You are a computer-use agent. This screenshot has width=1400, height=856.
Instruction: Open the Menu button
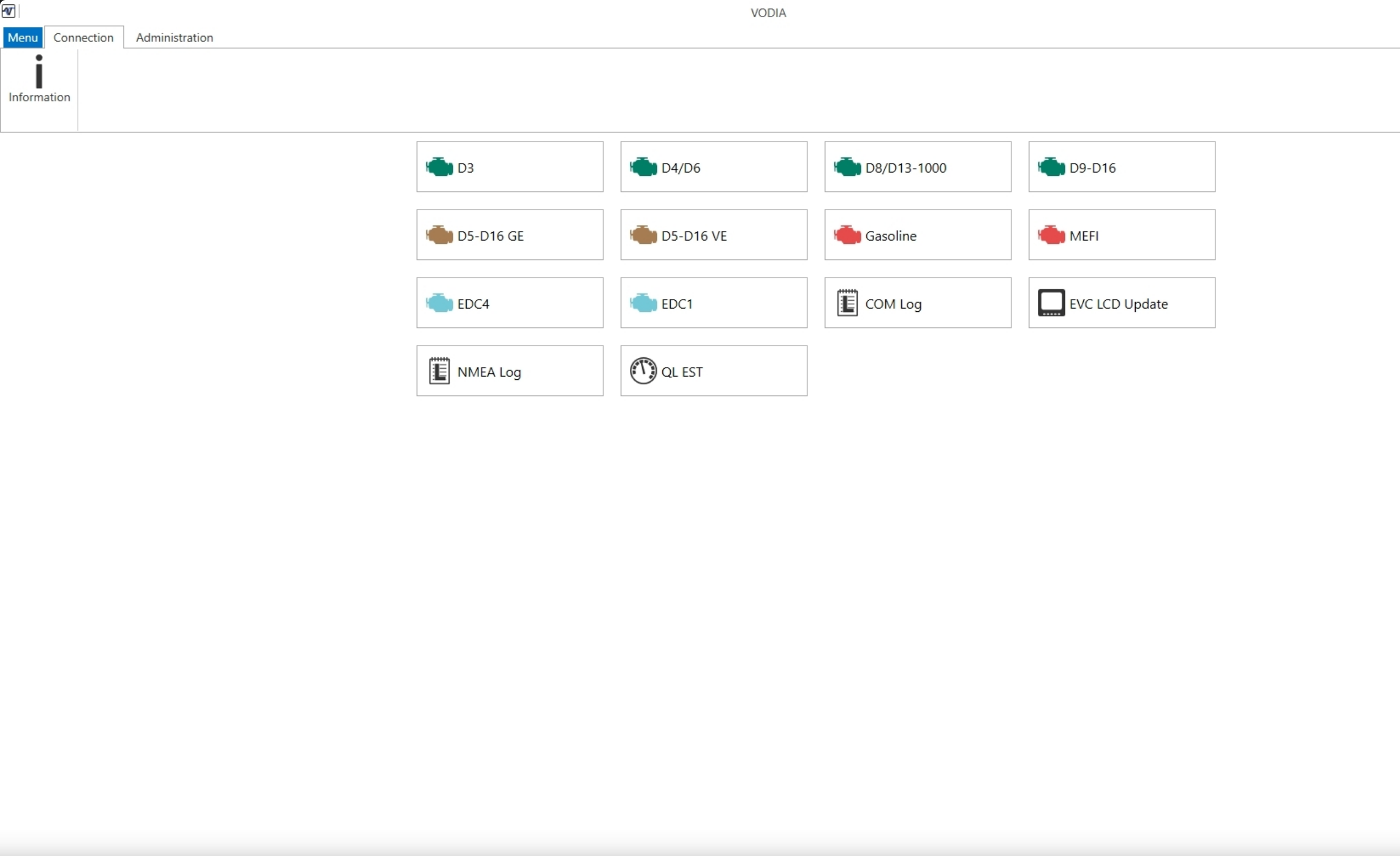[x=22, y=37]
